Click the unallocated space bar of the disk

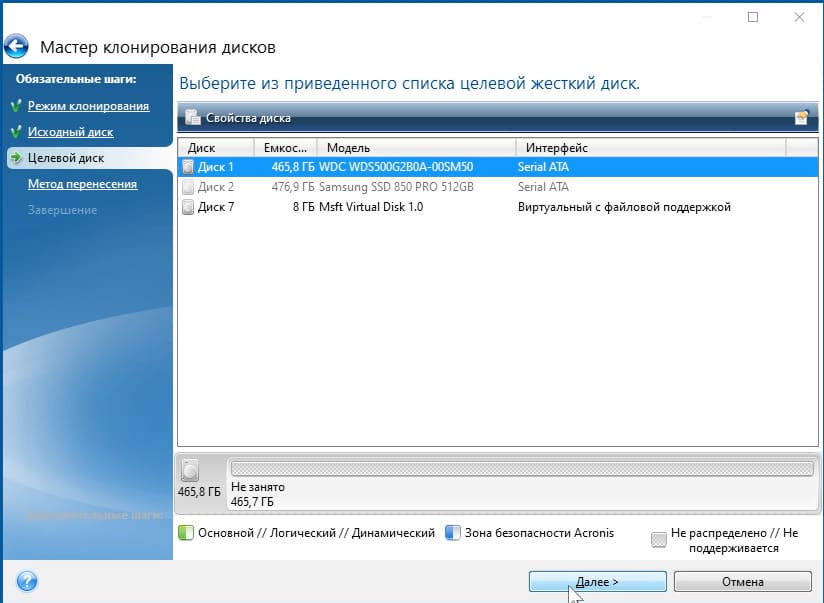pos(522,468)
